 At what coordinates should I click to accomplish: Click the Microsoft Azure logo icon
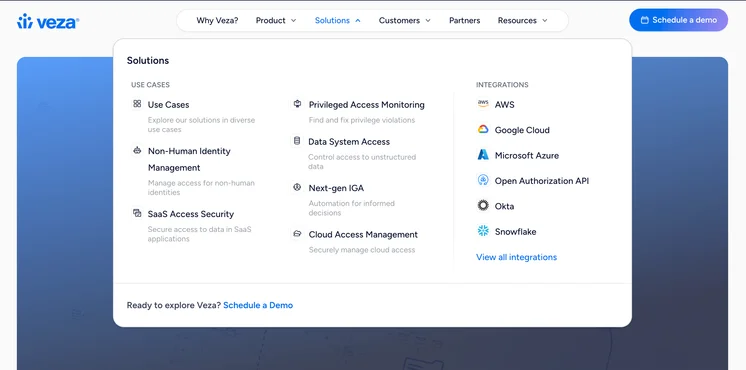click(483, 155)
